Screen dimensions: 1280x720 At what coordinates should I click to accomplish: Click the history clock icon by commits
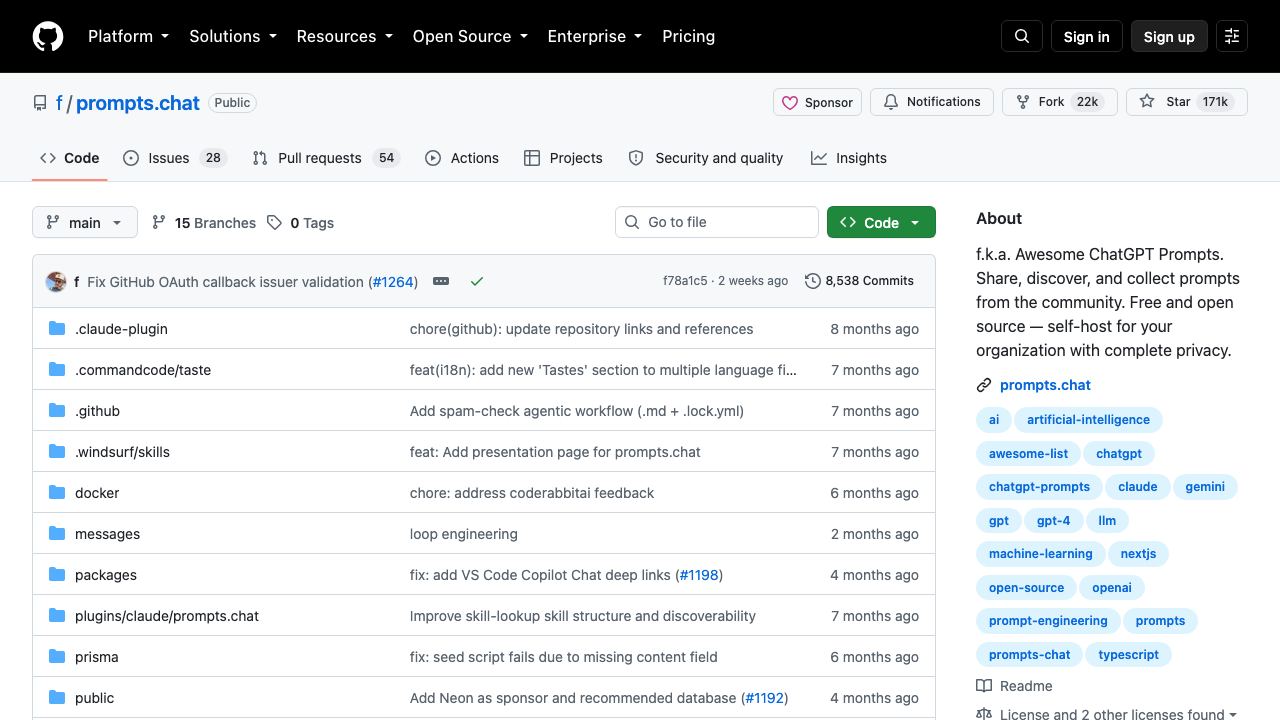[813, 281]
